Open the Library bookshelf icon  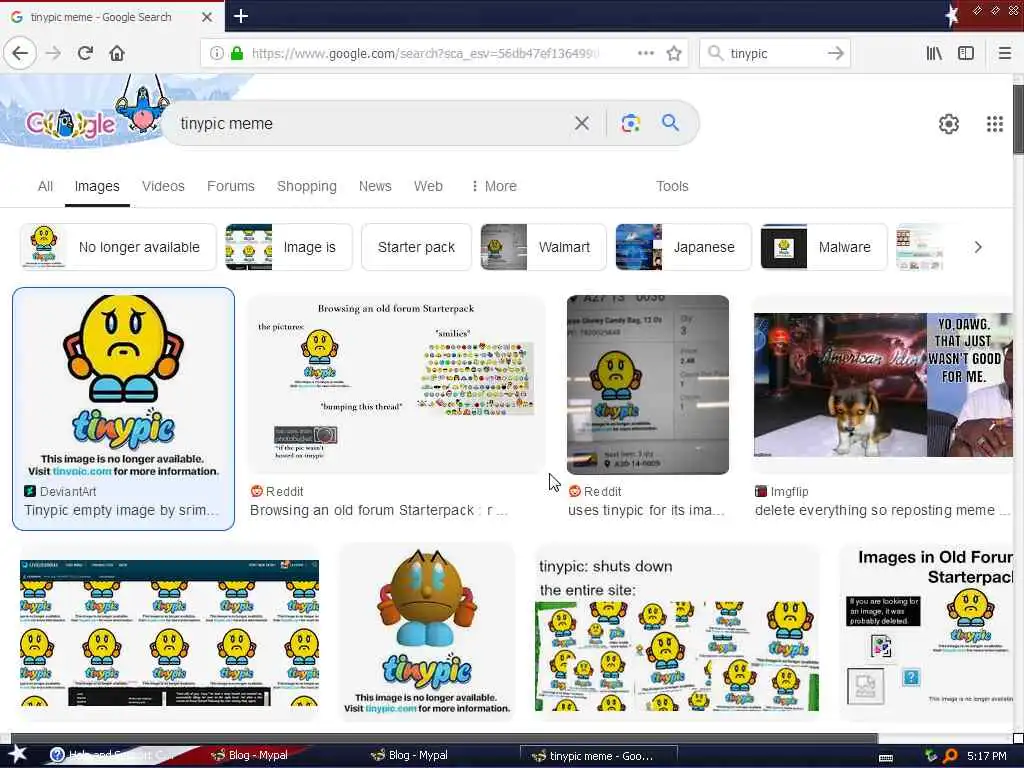934,53
